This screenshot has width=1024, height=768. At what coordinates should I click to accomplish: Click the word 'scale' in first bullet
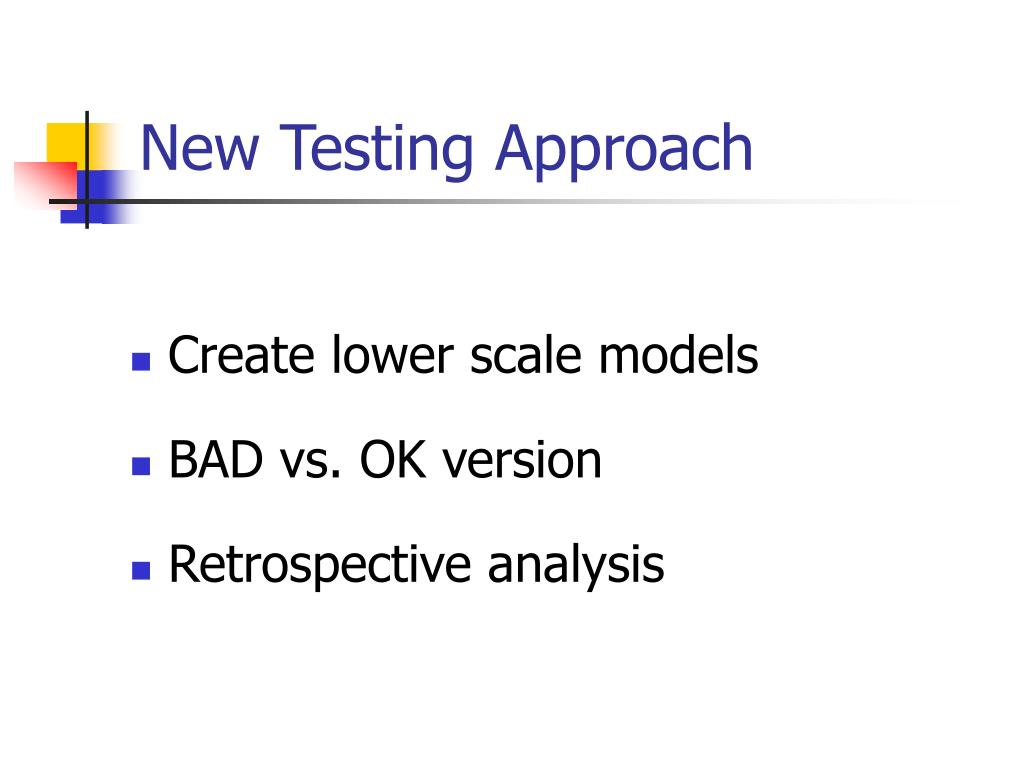526,355
